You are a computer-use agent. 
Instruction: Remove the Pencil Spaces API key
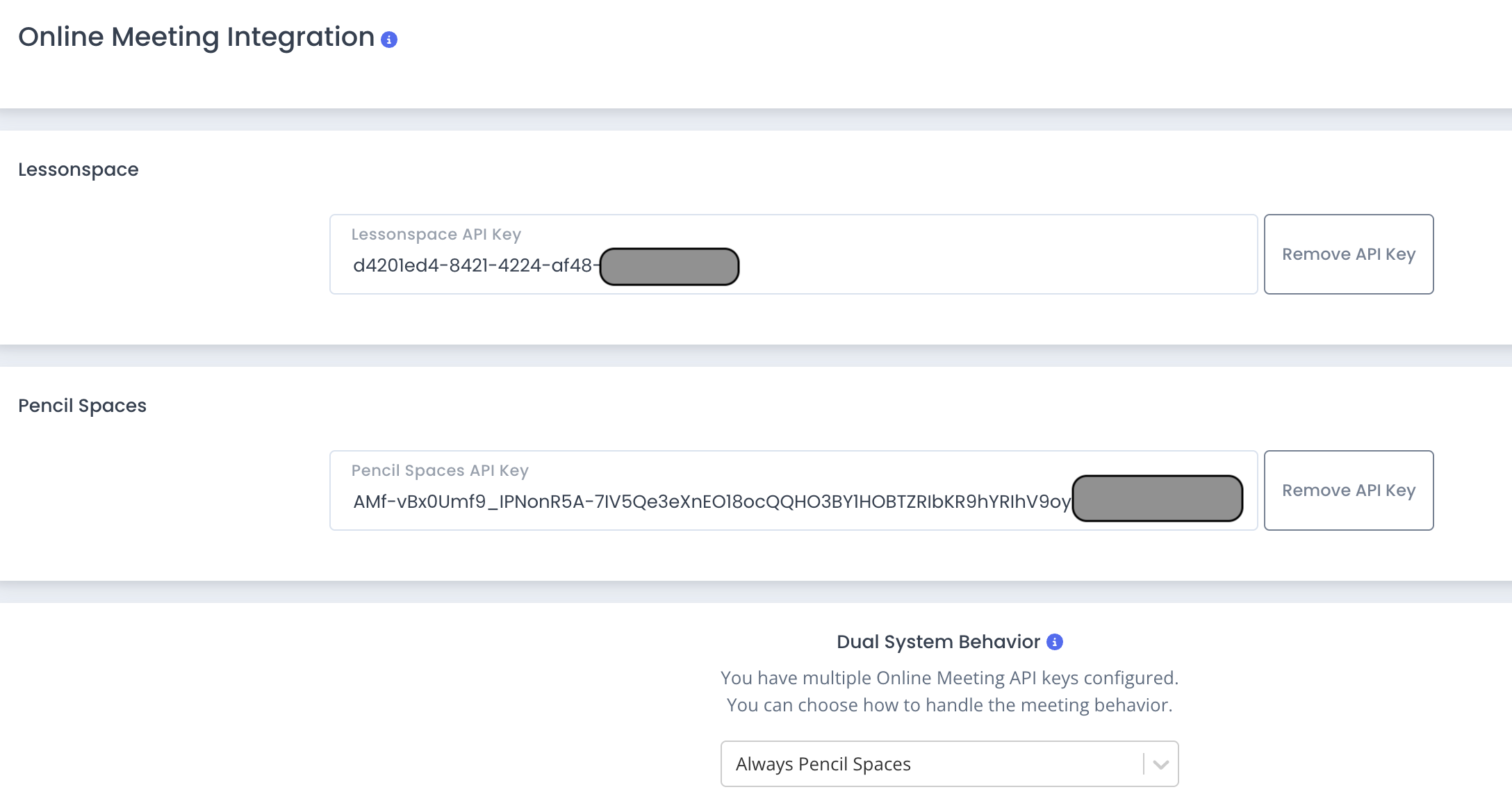click(1349, 490)
